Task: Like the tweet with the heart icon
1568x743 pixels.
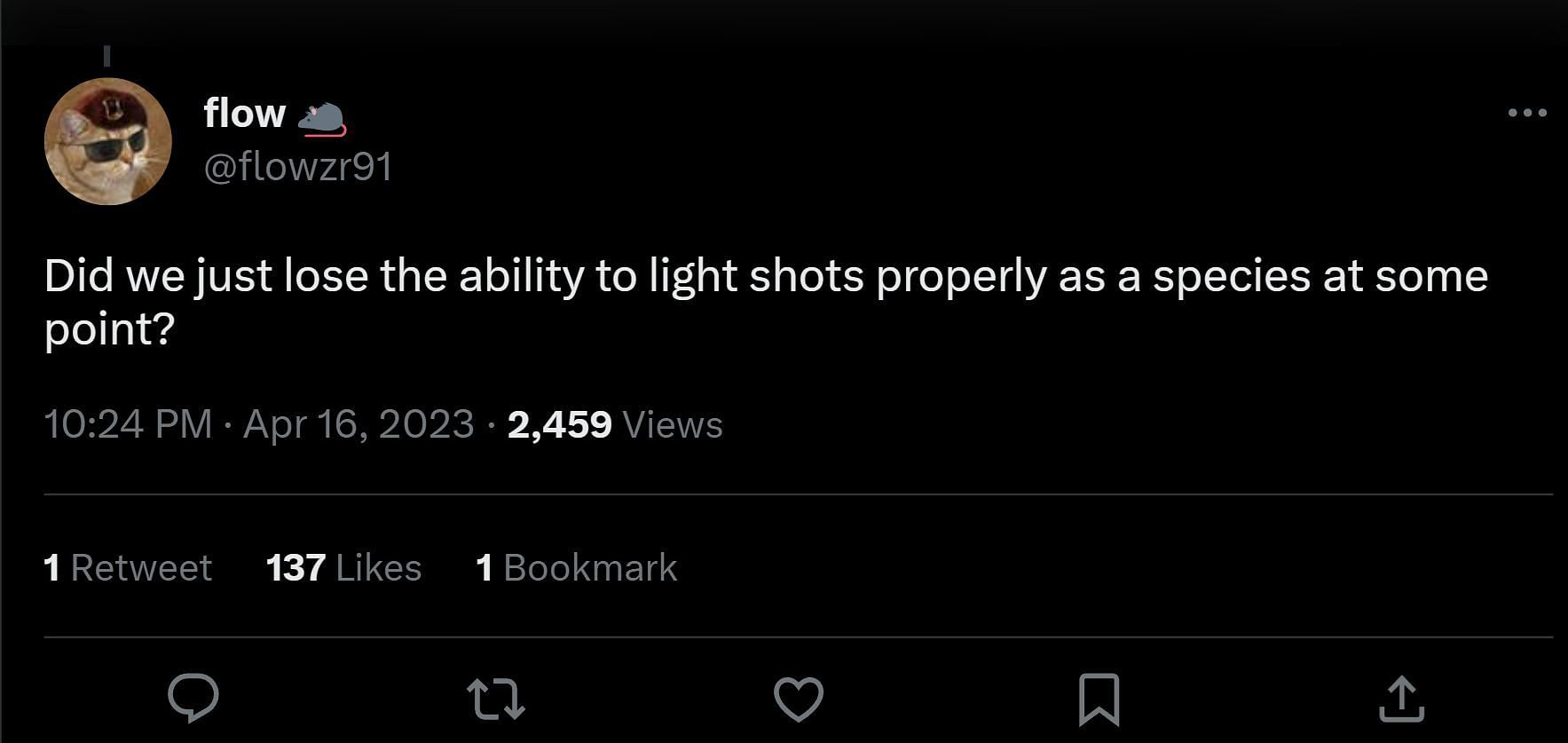Action: tap(799, 699)
